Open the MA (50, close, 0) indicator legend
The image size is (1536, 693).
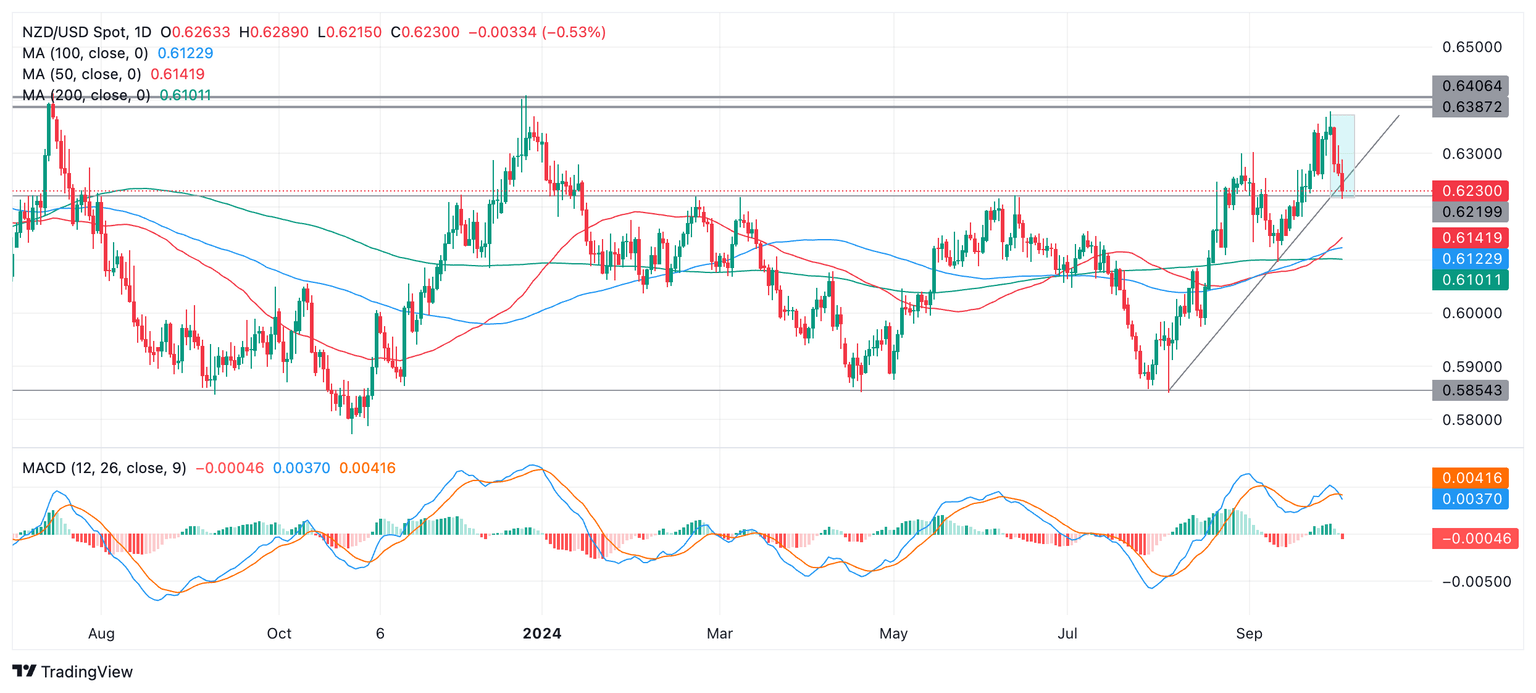coord(81,74)
